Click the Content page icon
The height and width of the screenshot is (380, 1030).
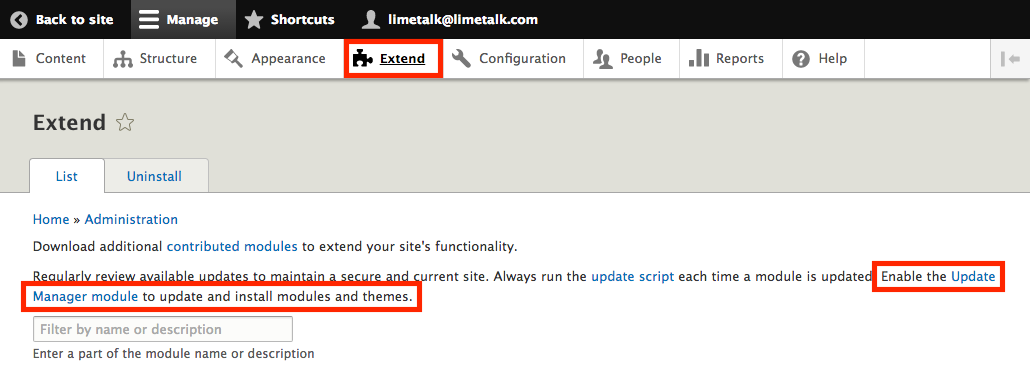(19, 59)
